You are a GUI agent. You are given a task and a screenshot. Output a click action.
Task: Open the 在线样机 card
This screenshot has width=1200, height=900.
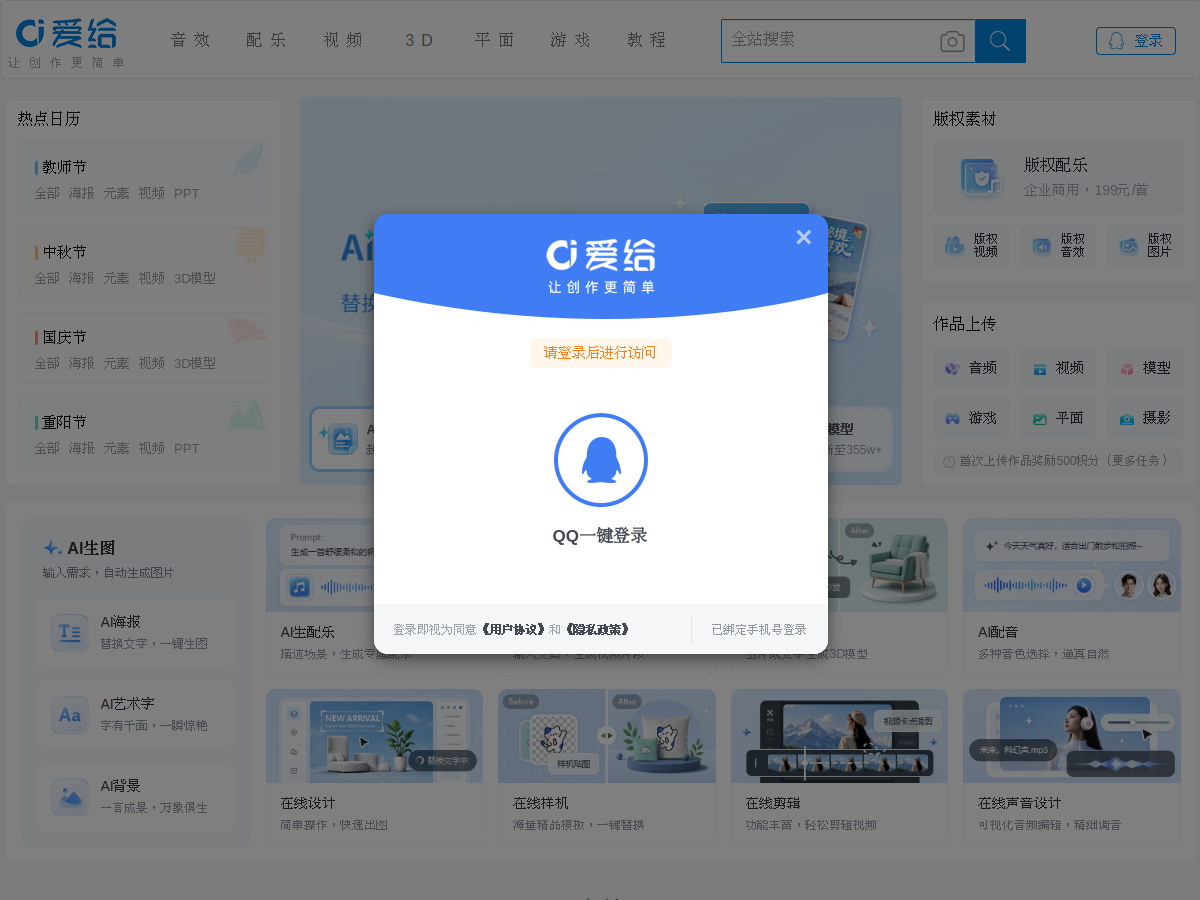click(607, 767)
